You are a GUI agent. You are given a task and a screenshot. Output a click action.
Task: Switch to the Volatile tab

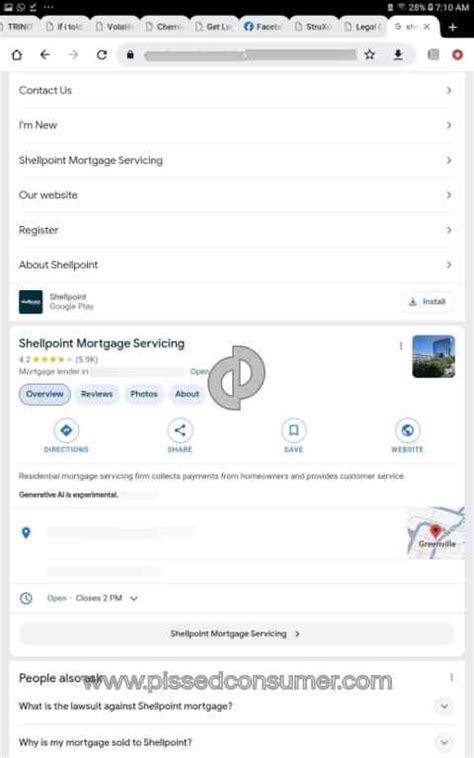point(114,27)
